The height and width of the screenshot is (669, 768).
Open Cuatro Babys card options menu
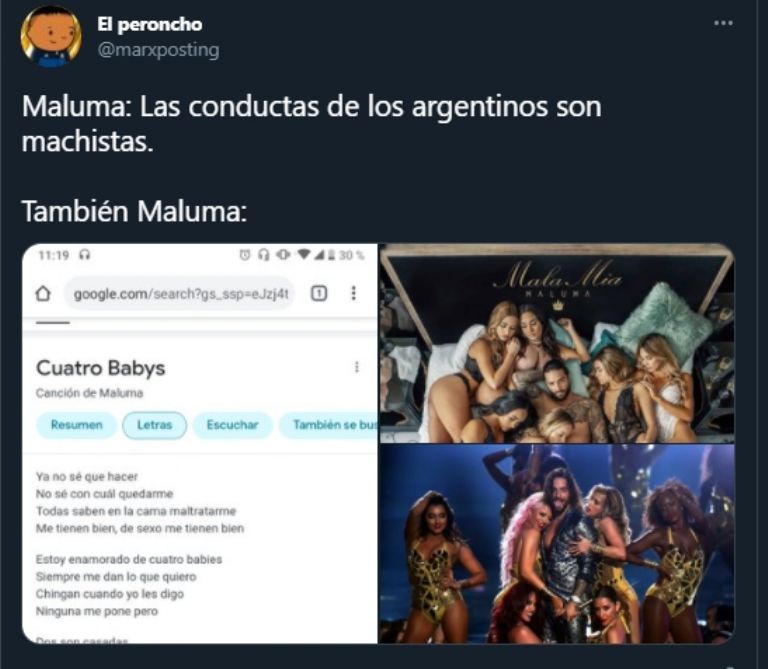pyautogui.click(x=357, y=367)
